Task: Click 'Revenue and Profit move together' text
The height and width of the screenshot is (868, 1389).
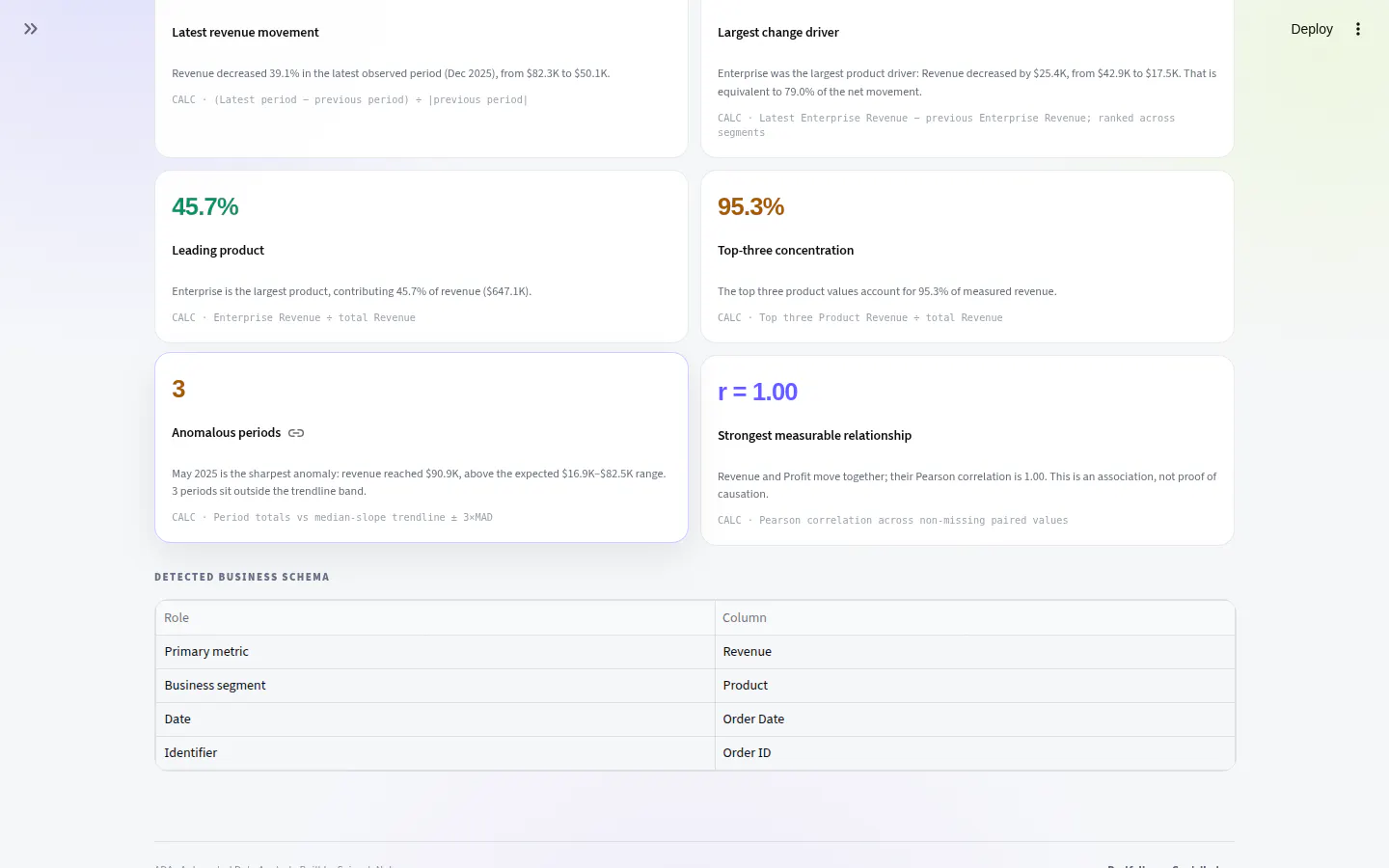Action: click(967, 485)
